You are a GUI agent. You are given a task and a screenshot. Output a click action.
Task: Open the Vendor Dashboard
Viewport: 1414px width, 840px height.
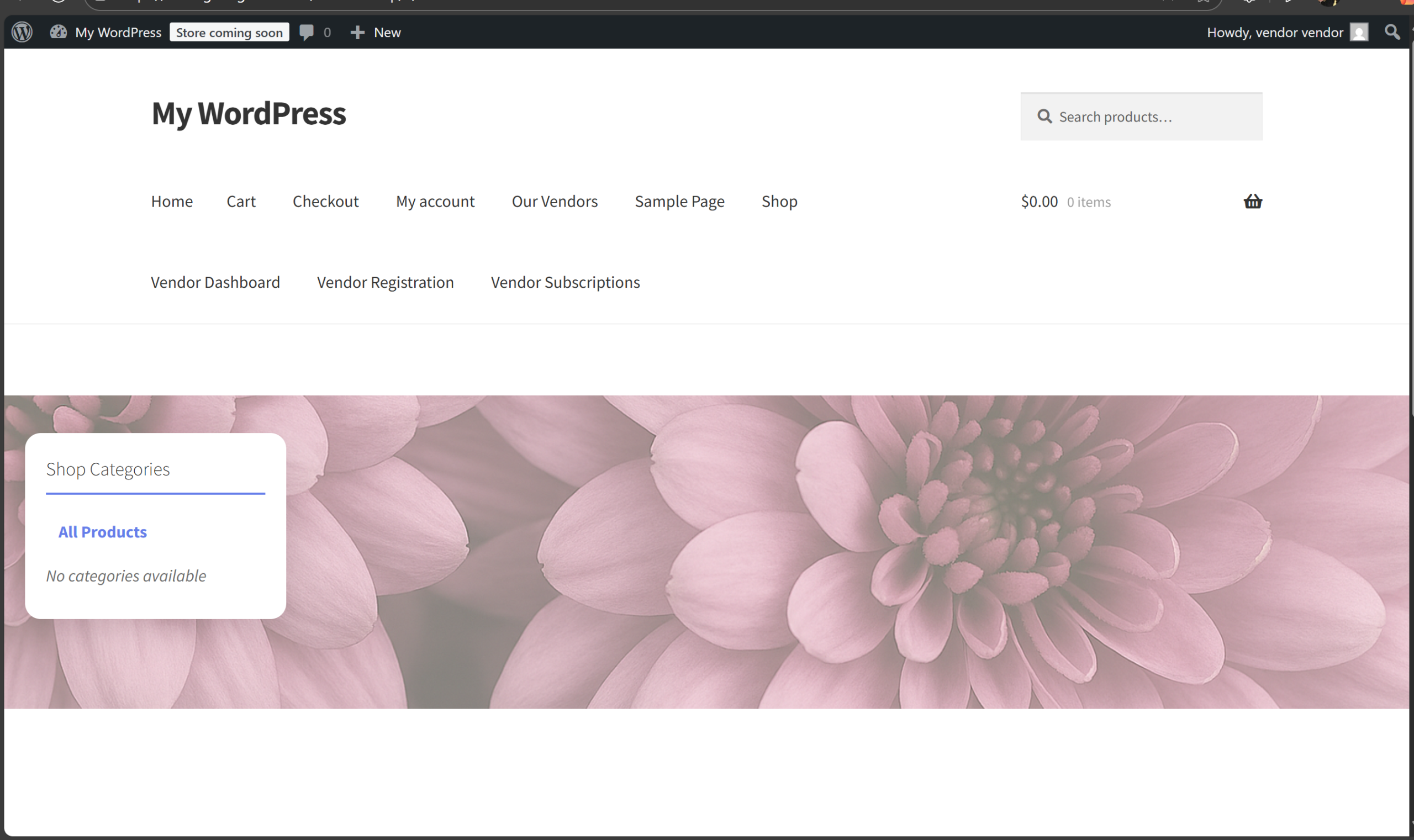click(215, 282)
